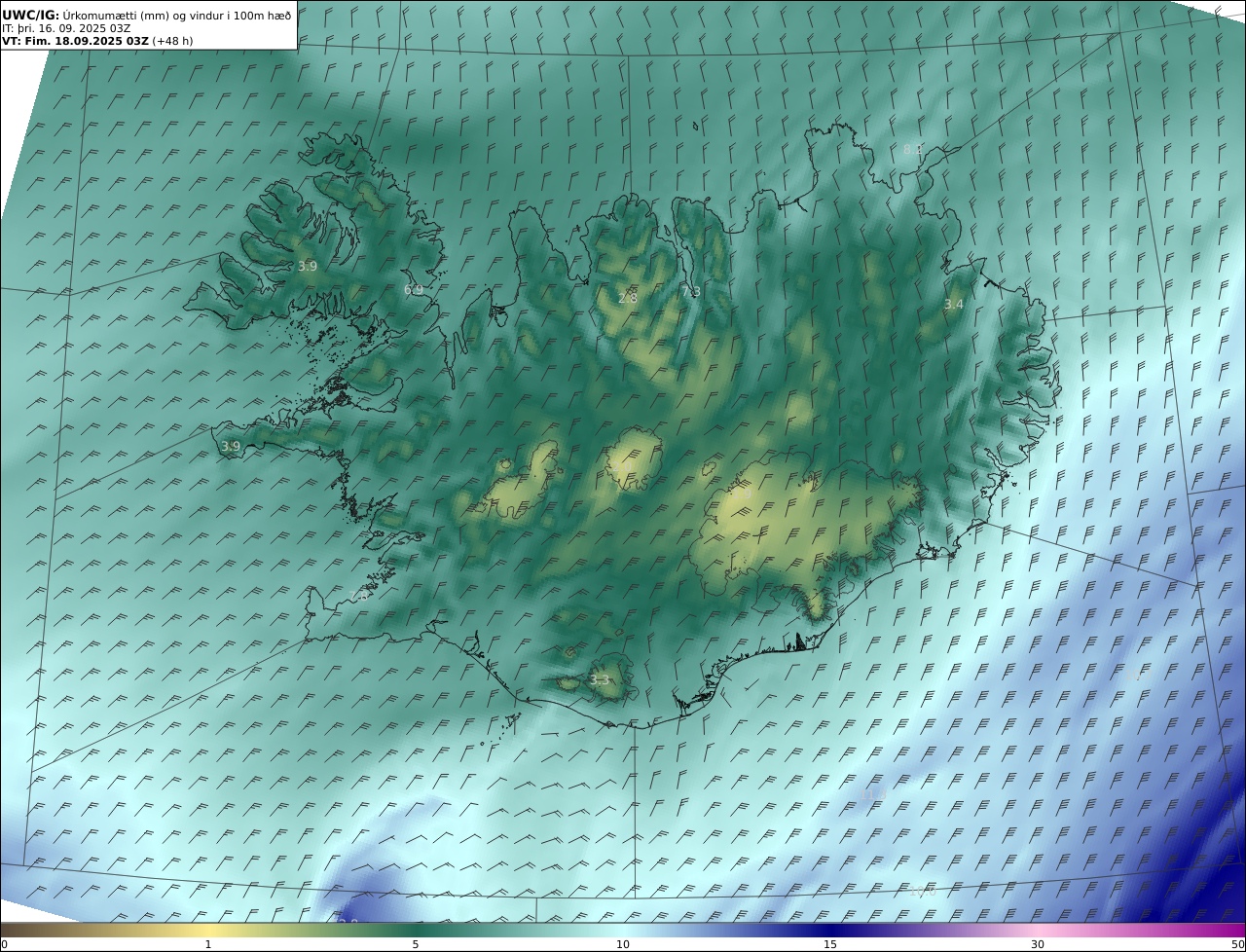Click the 3.9 value inside the Westfjords peninsula

(x=308, y=266)
